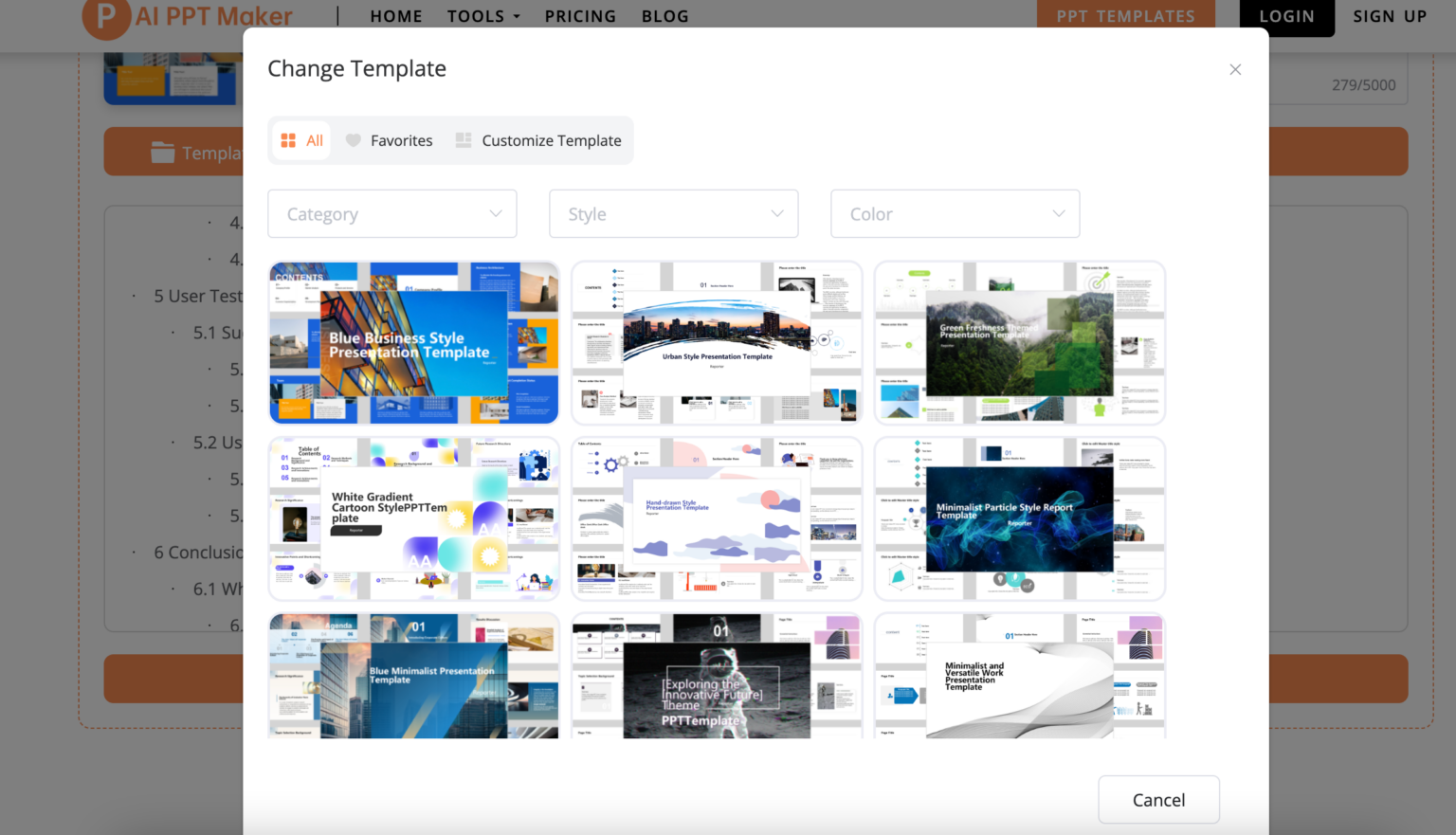This screenshot has width=1456, height=835.
Task: Open the Color filter dropdown
Action: point(955,213)
